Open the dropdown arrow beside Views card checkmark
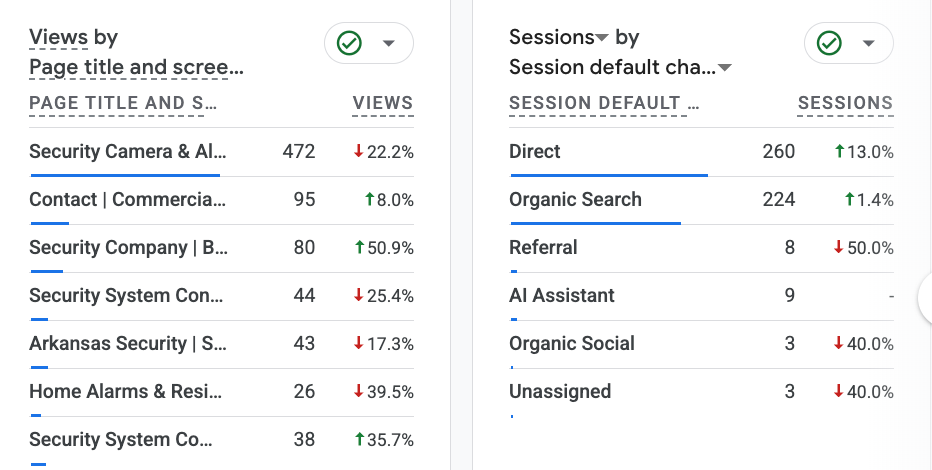The width and height of the screenshot is (932, 470). point(389,43)
